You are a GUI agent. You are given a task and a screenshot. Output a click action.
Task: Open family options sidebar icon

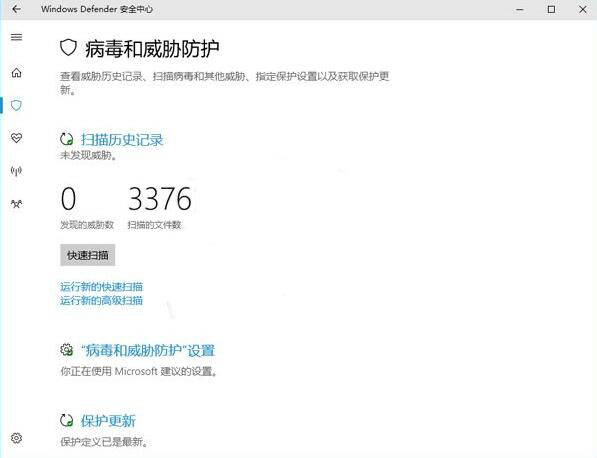click(x=16, y=204)
